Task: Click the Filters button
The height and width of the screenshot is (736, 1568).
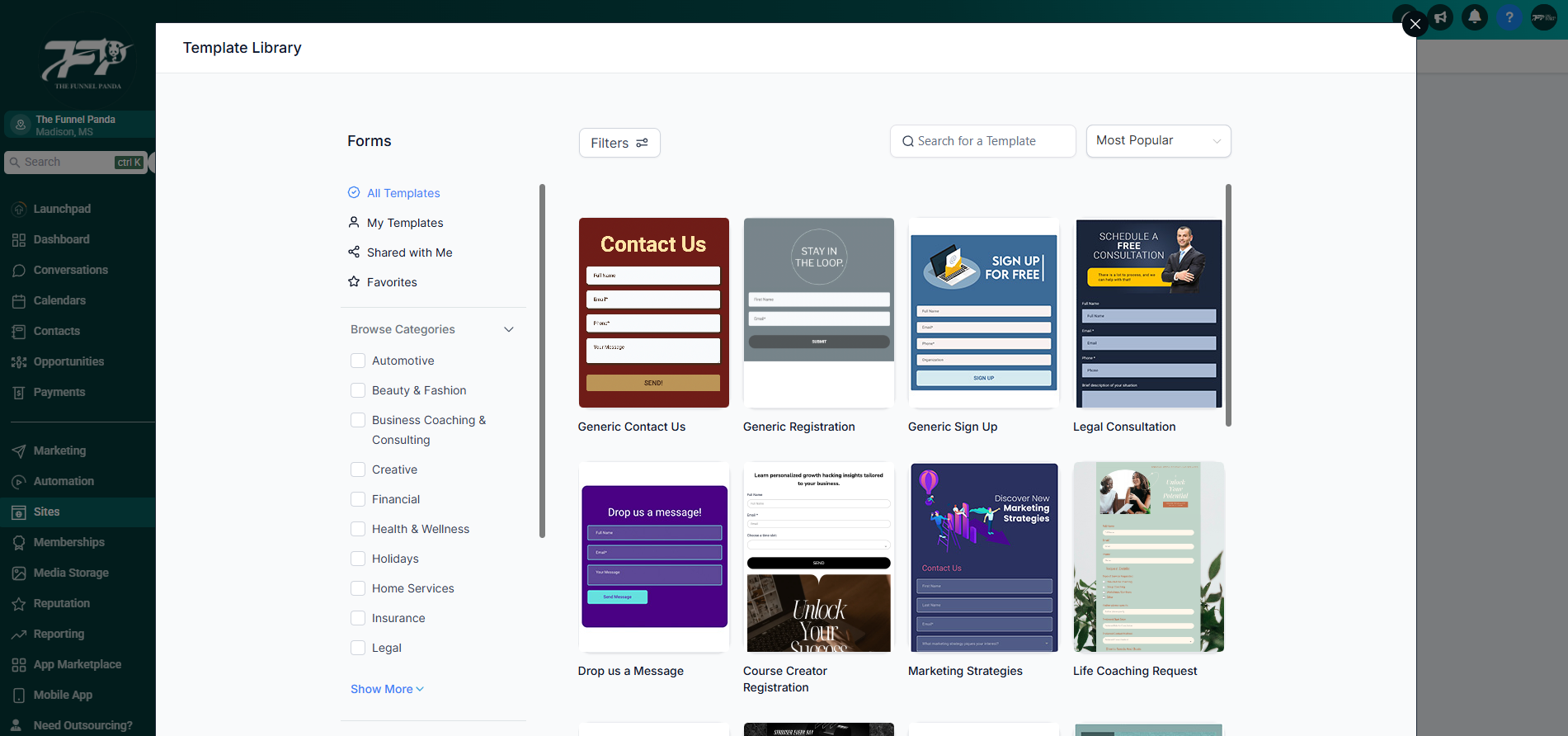Action: [x=619, y=143]
